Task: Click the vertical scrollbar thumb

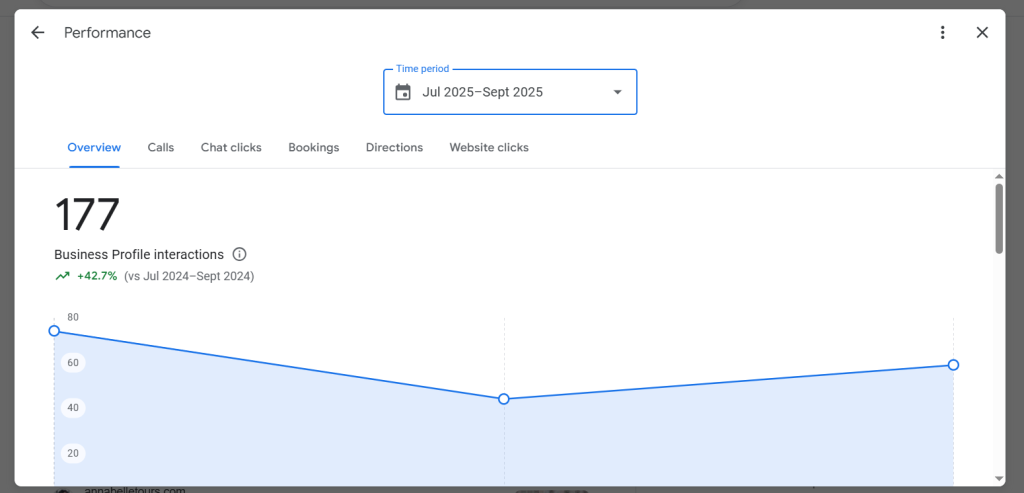Action: pos(998,218)
